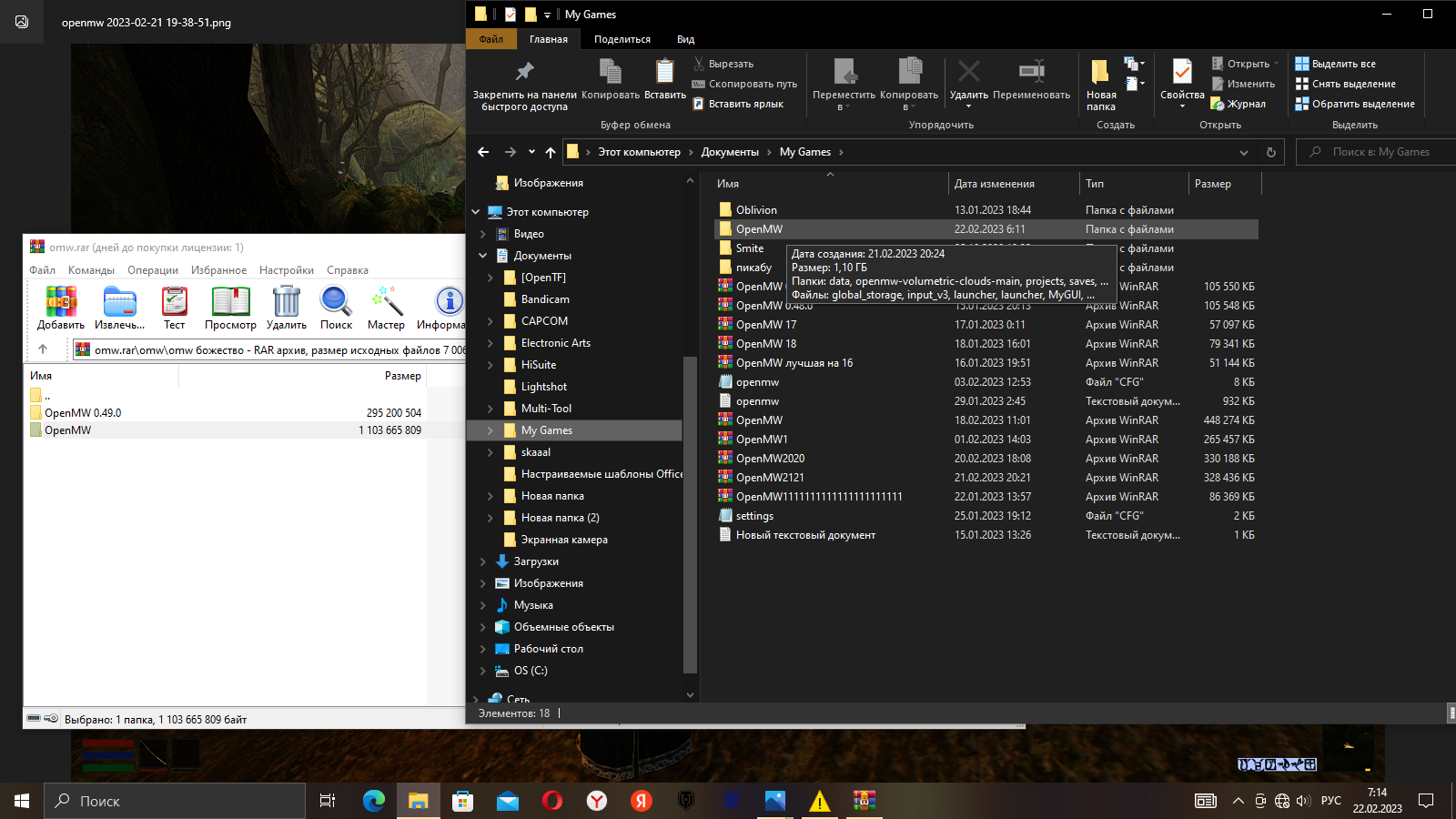
Task: Open address bar history dropdown
Action: coord(1244,152)
